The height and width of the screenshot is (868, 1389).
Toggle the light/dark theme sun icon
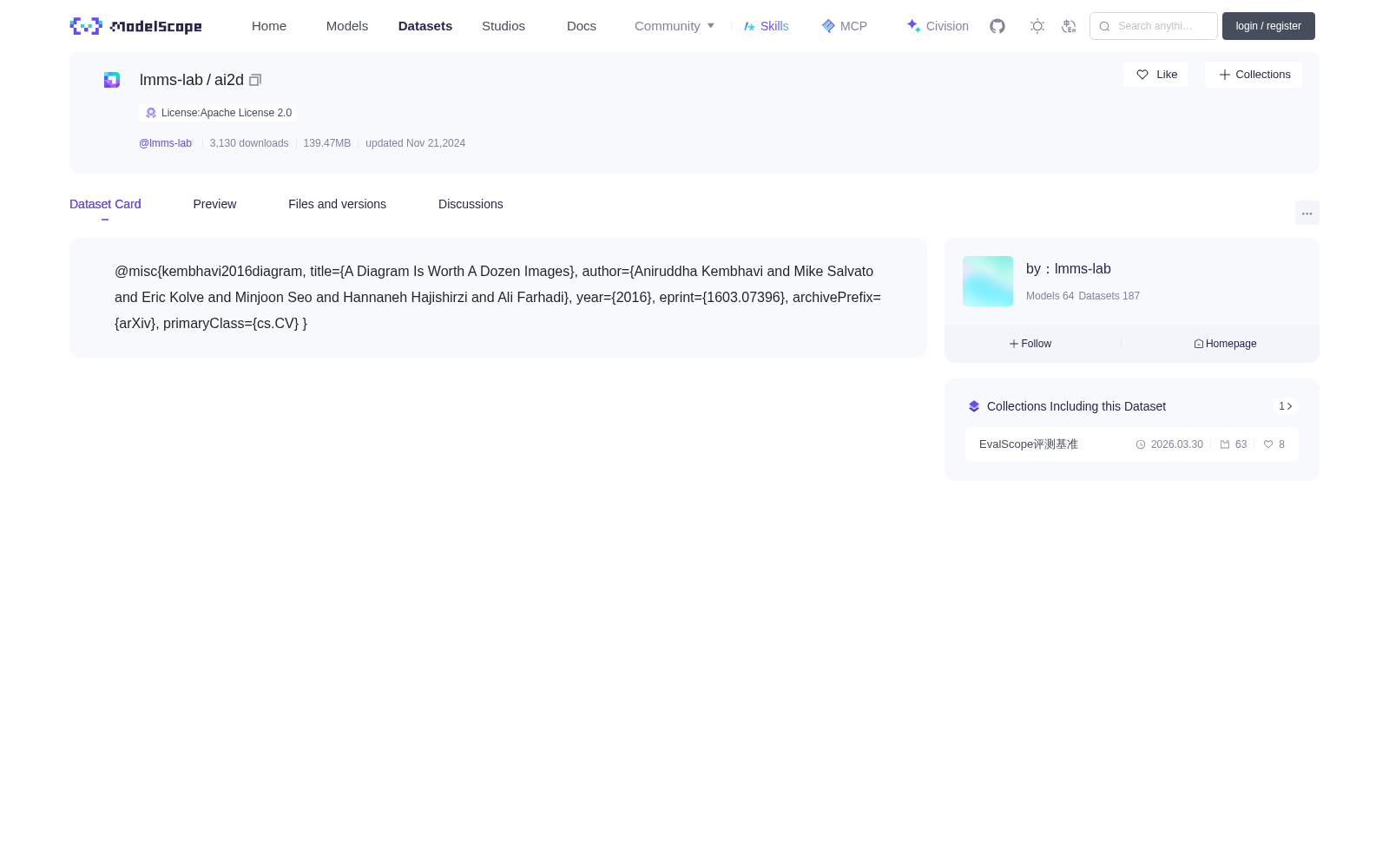(1037, 26)
